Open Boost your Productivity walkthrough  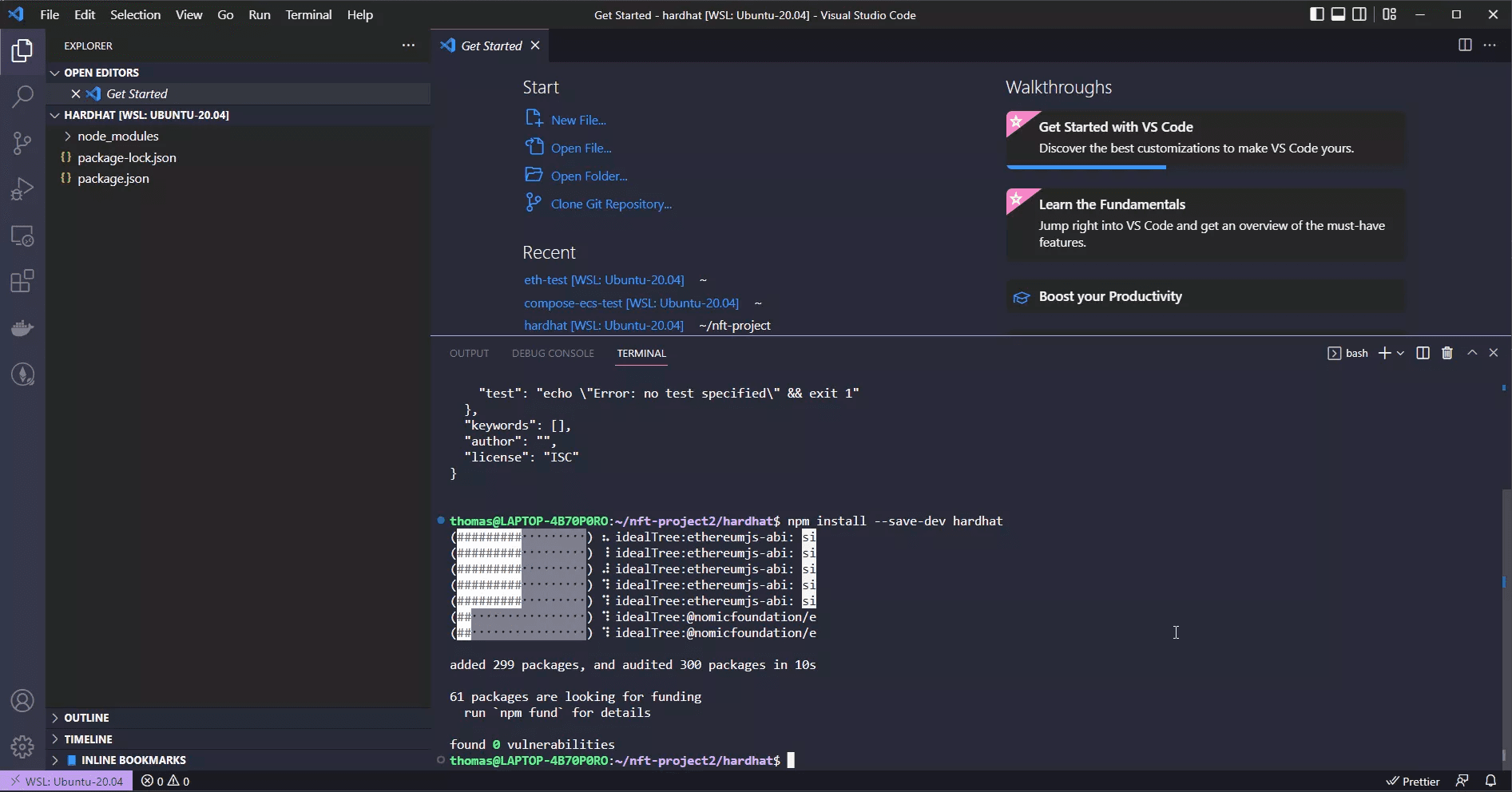click(x=1205, y=296)
